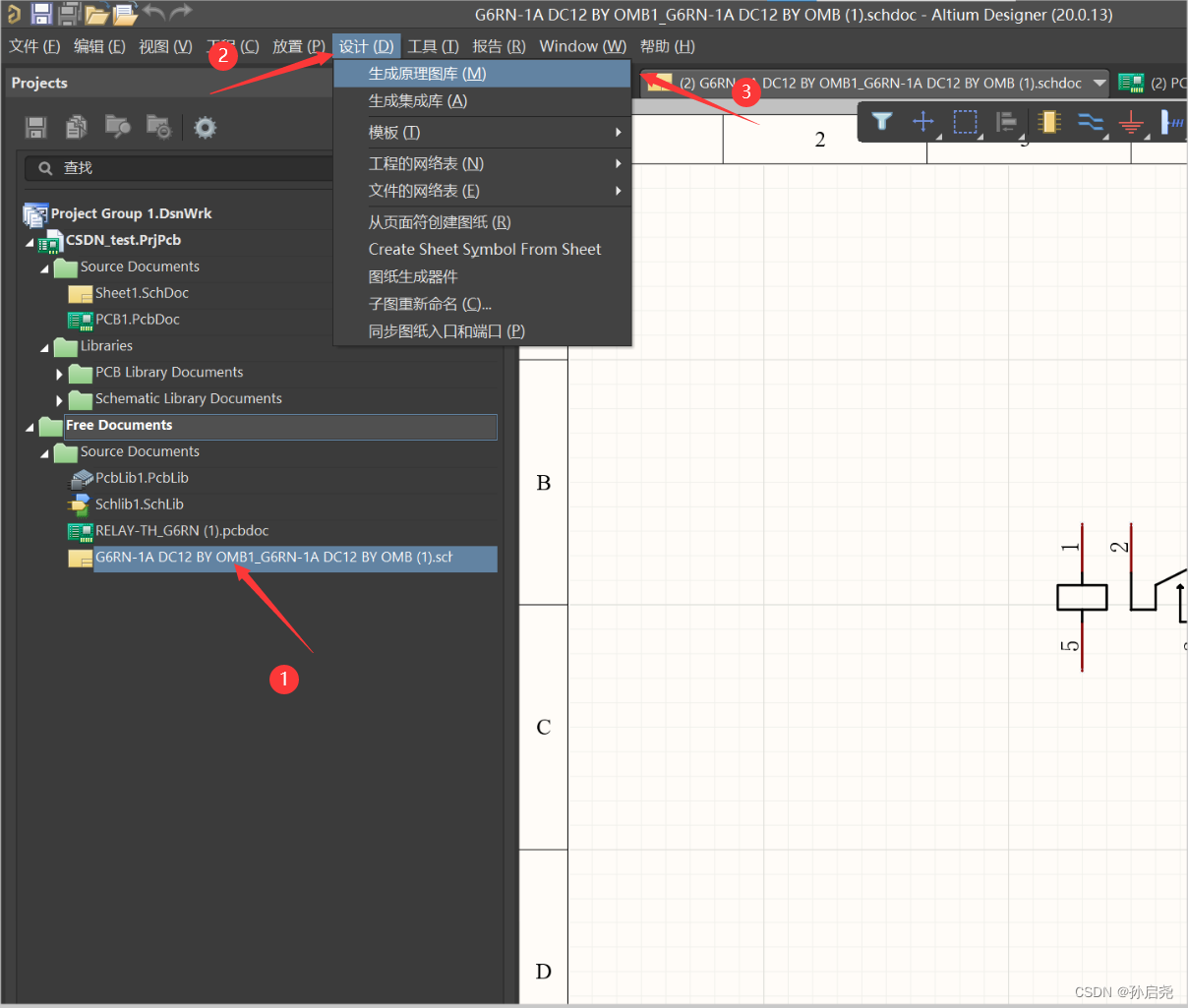Expand PCB Library Documents folder
This screenshot has height=1008, width=1188.
pyautogui.click(x=59, y=374)
